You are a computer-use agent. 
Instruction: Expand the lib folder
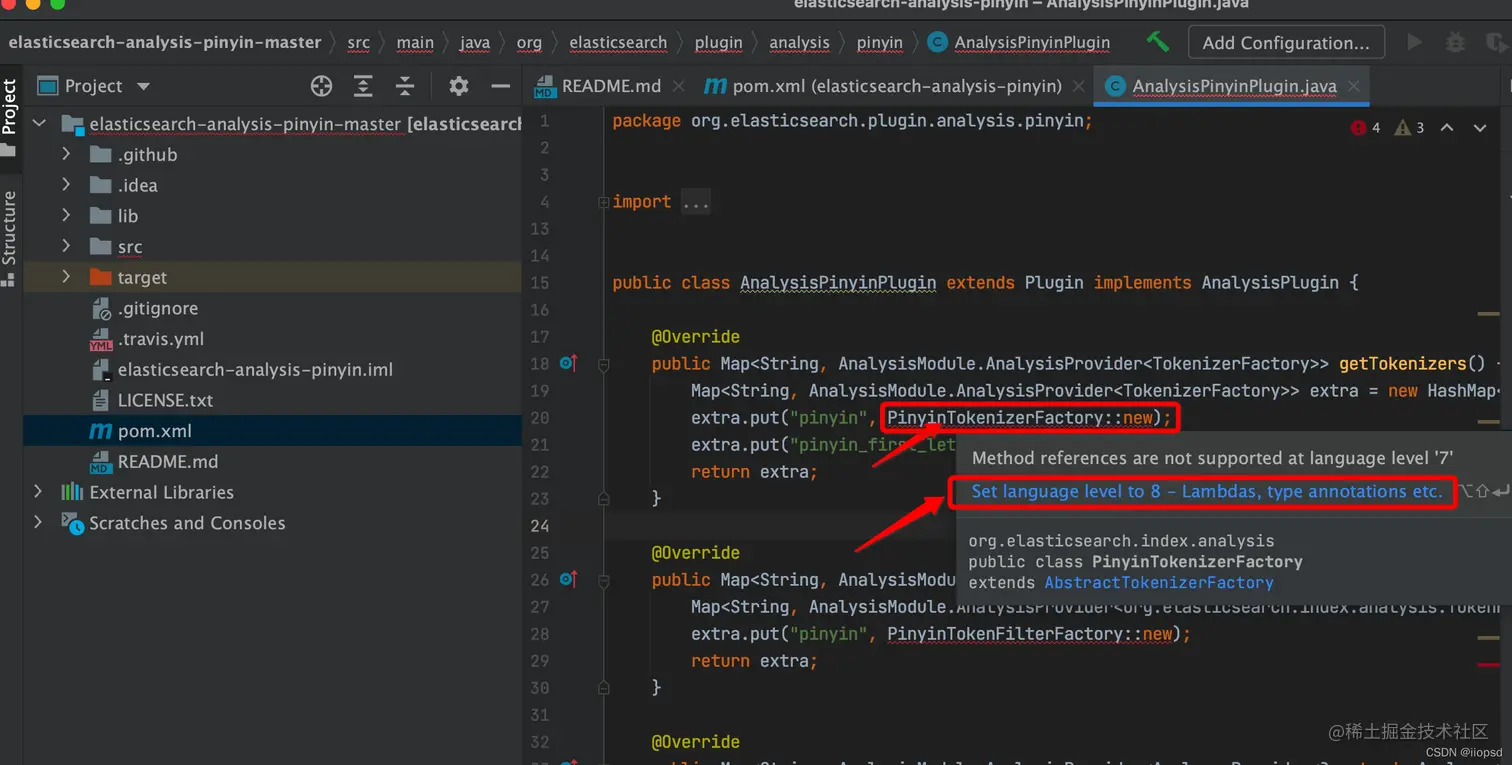pyautogui.click(x=66, y=216)
